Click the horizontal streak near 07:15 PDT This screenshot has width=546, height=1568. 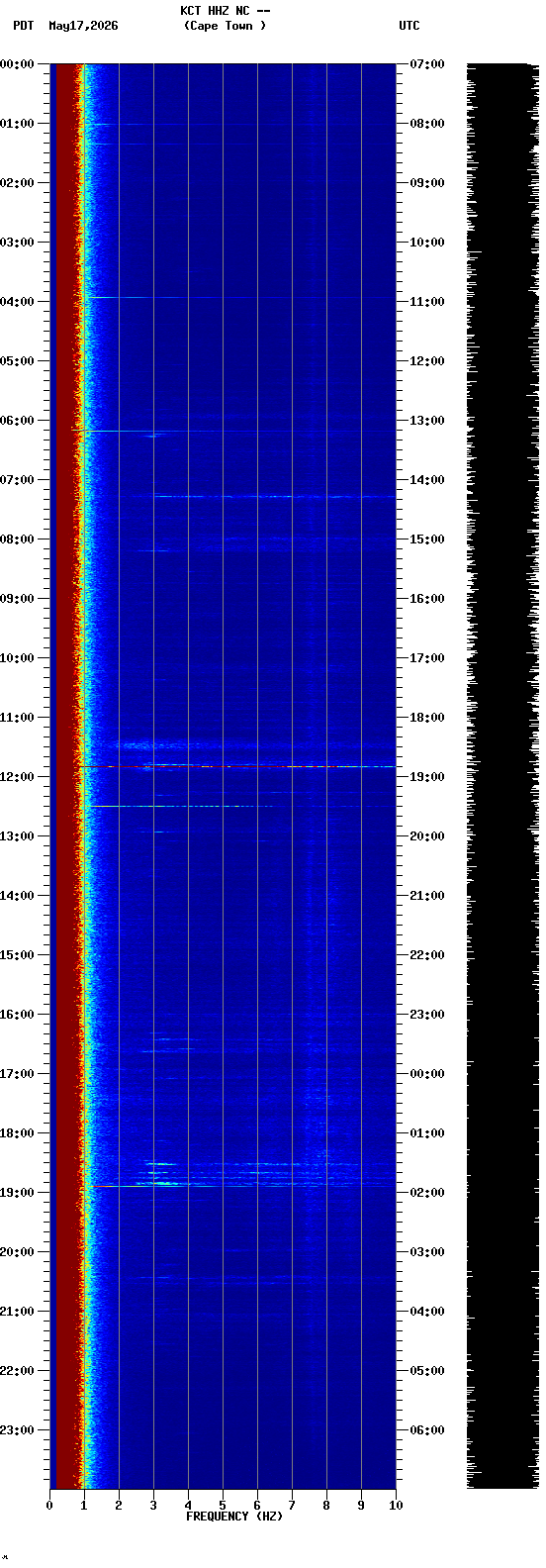pos(274,497)
